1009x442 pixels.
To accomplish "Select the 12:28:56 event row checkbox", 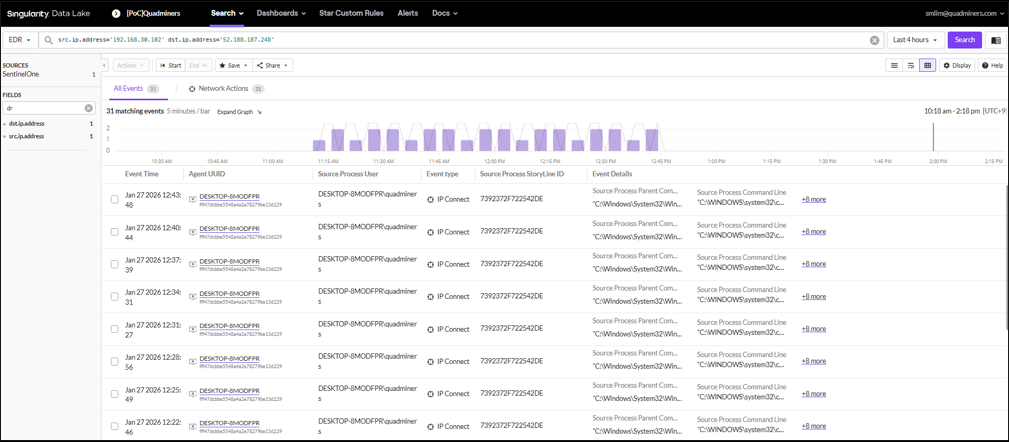I will 115,361.
